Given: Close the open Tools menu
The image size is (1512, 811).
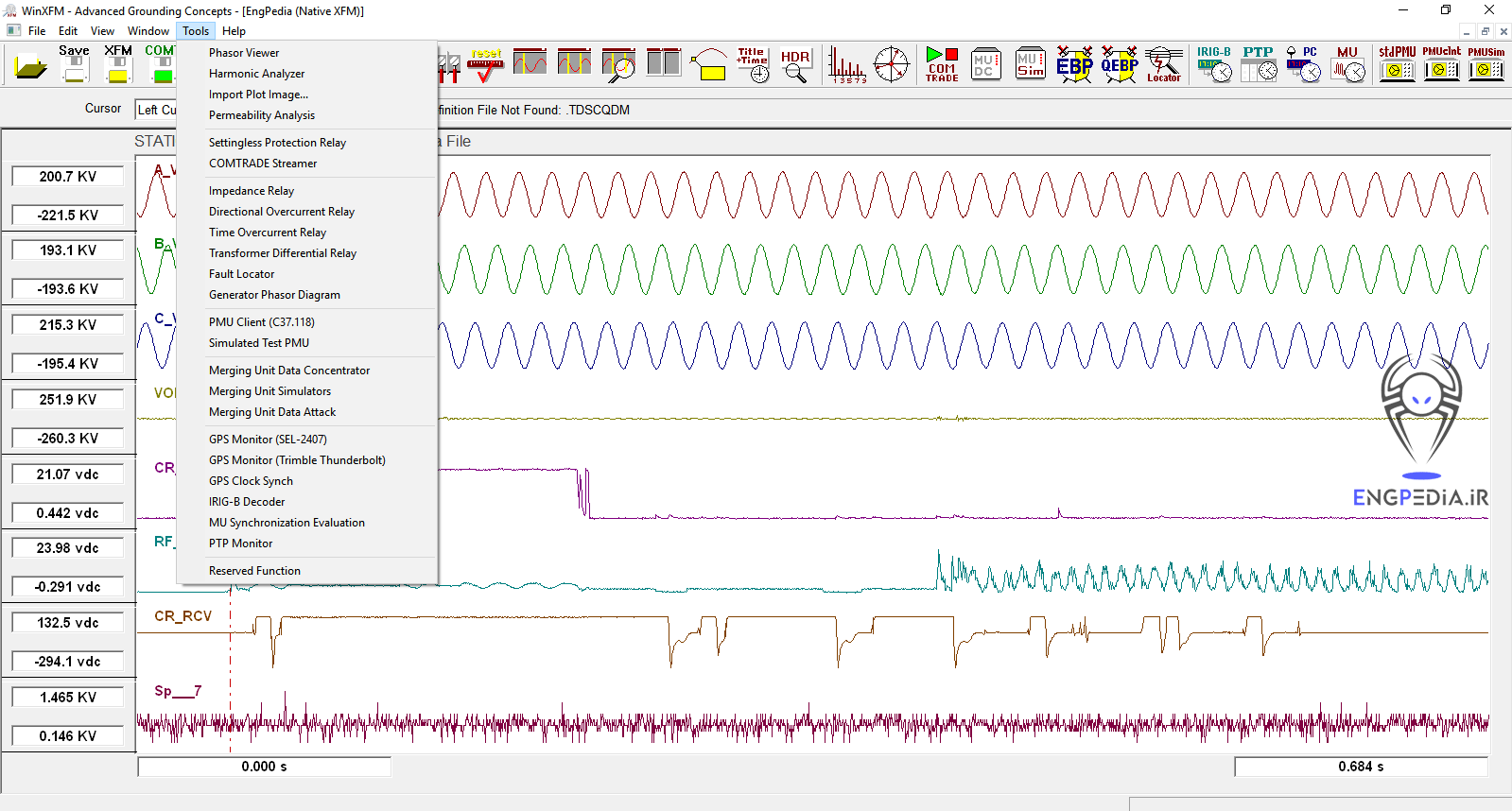Looking at the screenshot, I should click(x=196, y=31).
